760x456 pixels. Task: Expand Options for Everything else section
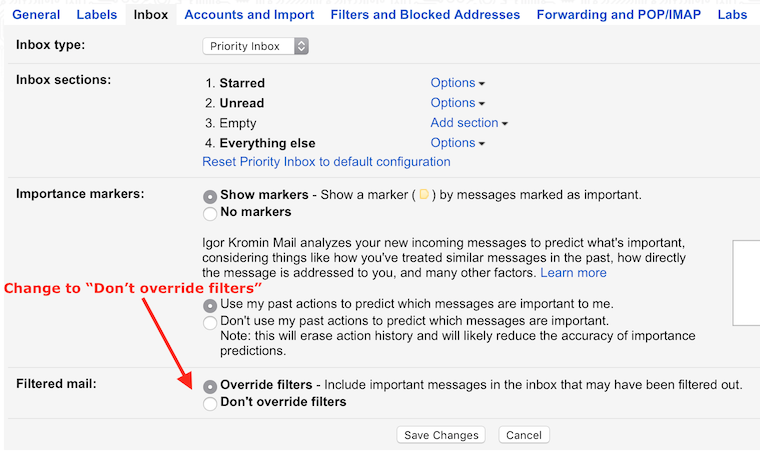pos(458,143)
